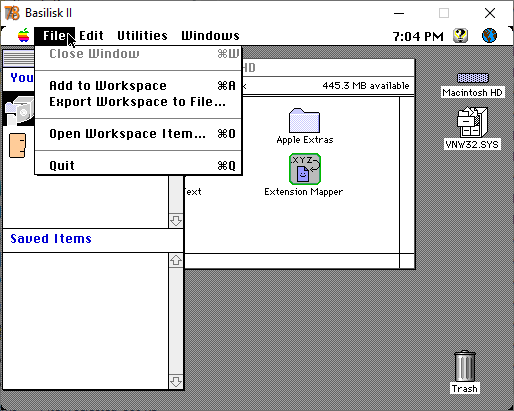
Task: Click the workspace cube icon in left panel
Action: (20, 110)
